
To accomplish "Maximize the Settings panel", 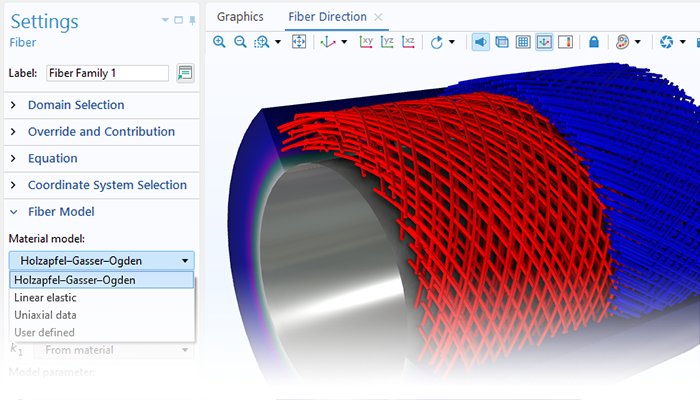I will tap(179, 20).
